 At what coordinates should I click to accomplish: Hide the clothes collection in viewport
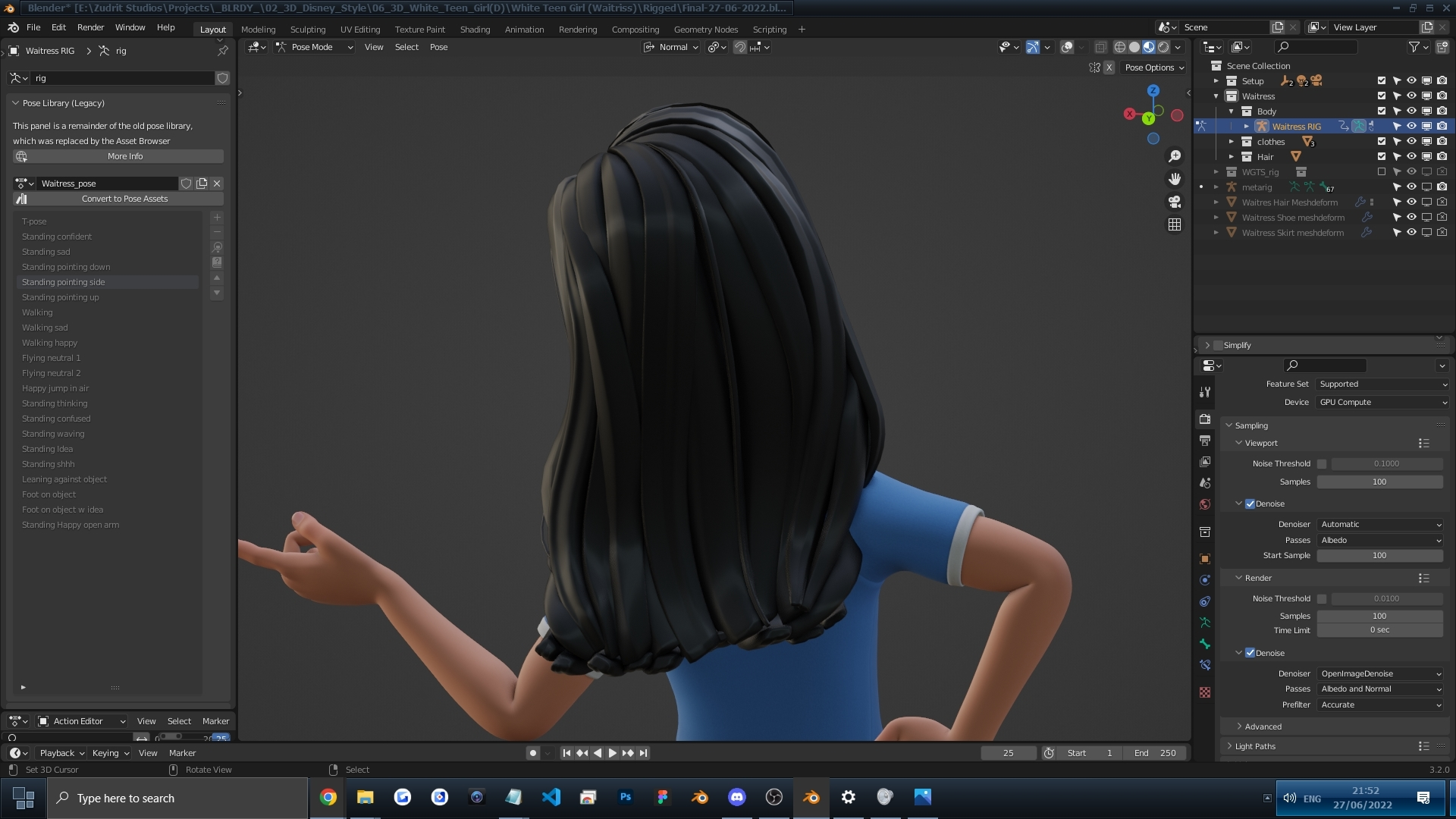point(1411,142)
